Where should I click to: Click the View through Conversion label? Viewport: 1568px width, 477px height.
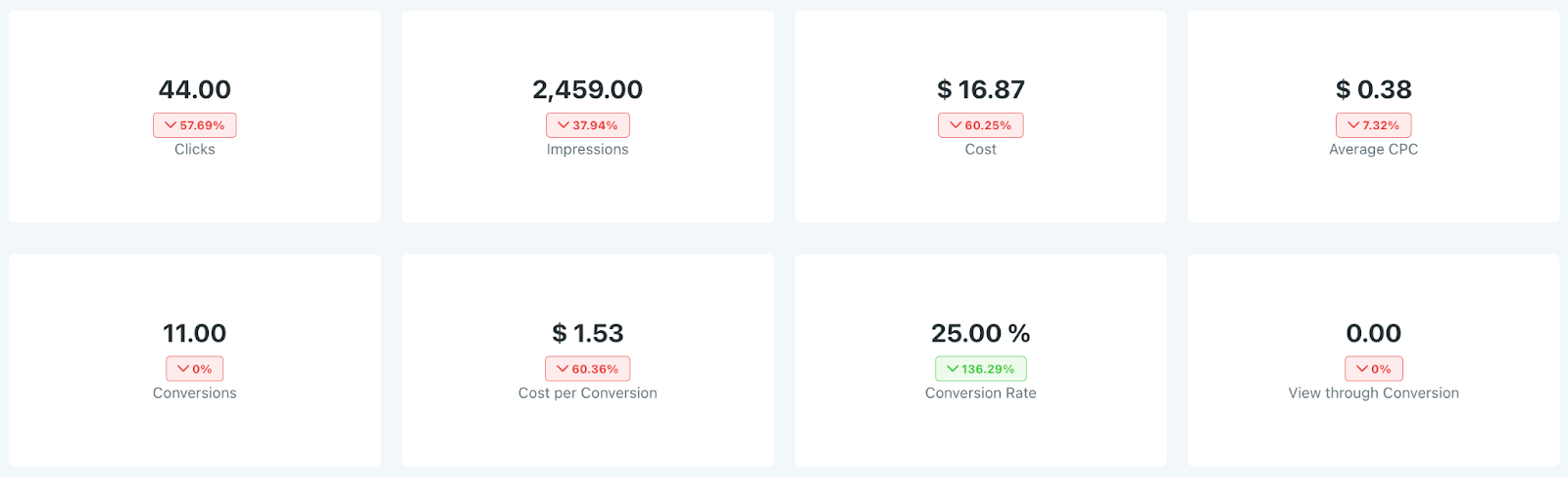(x=1374, y=394)
